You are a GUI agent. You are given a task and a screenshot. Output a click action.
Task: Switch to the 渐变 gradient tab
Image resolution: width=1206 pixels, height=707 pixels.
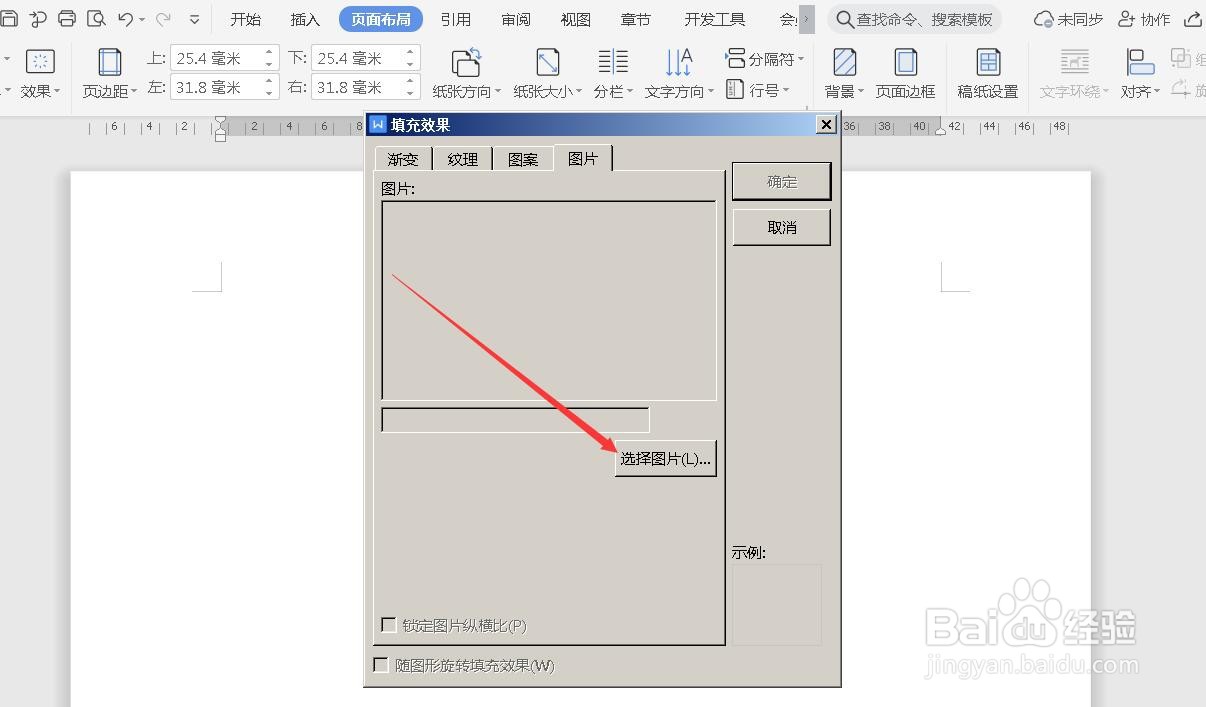pyautogui.click(x=403, y=159)
